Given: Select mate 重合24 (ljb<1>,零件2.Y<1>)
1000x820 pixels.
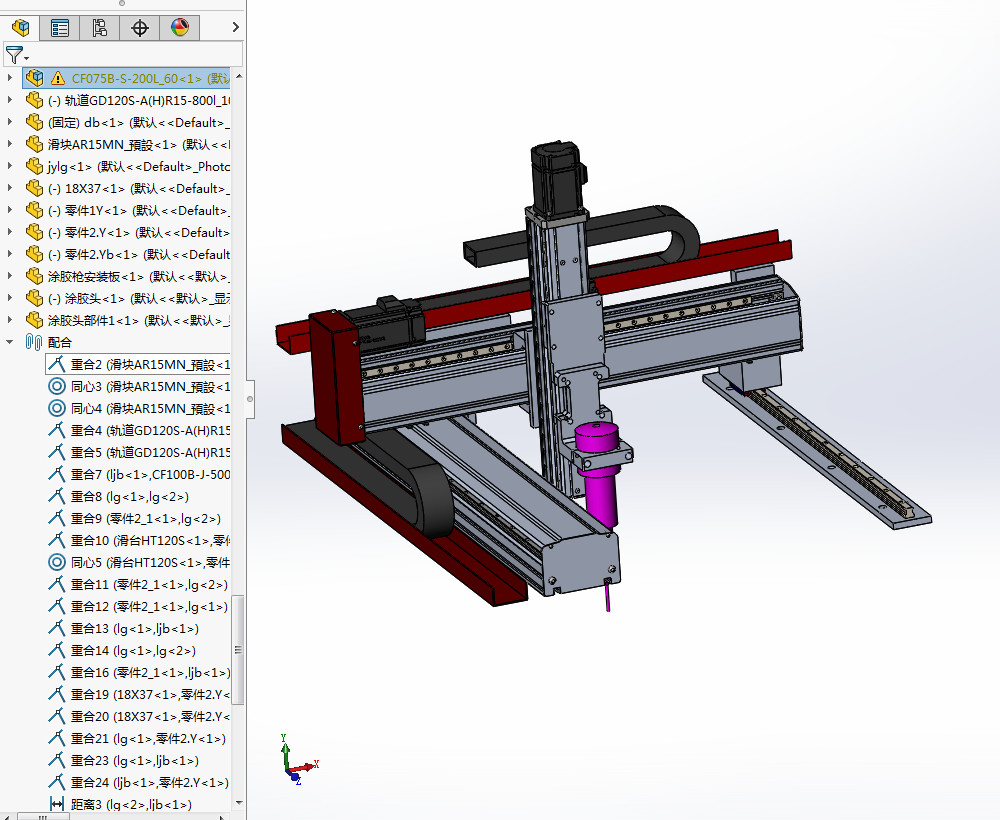Looking at the screenshot, I should click(x=149, y=782).
